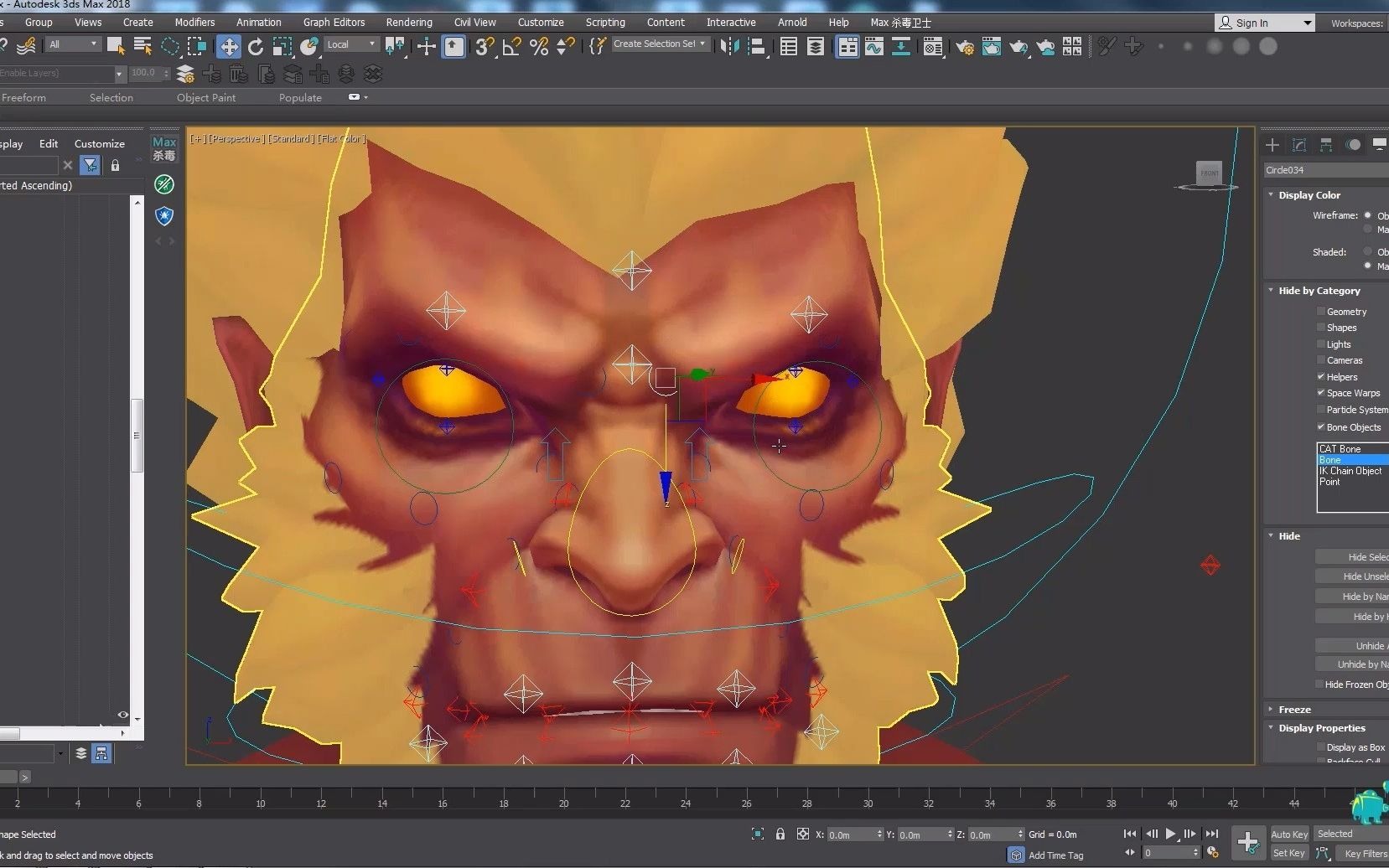Go to the end frame button
Screen dimensions: 1389x868
click(1212, 834)
